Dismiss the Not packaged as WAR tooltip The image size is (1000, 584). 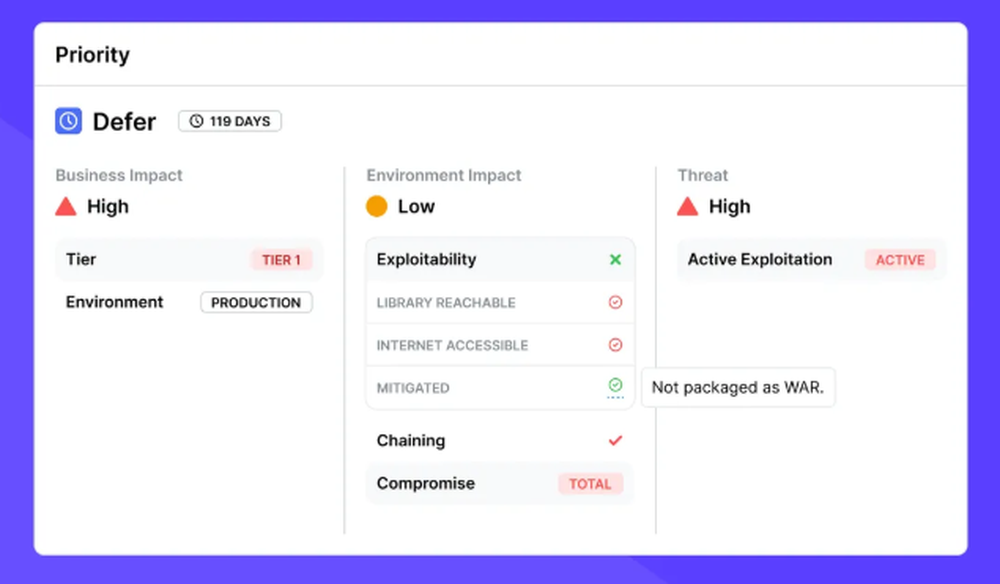tap(738, 387)
